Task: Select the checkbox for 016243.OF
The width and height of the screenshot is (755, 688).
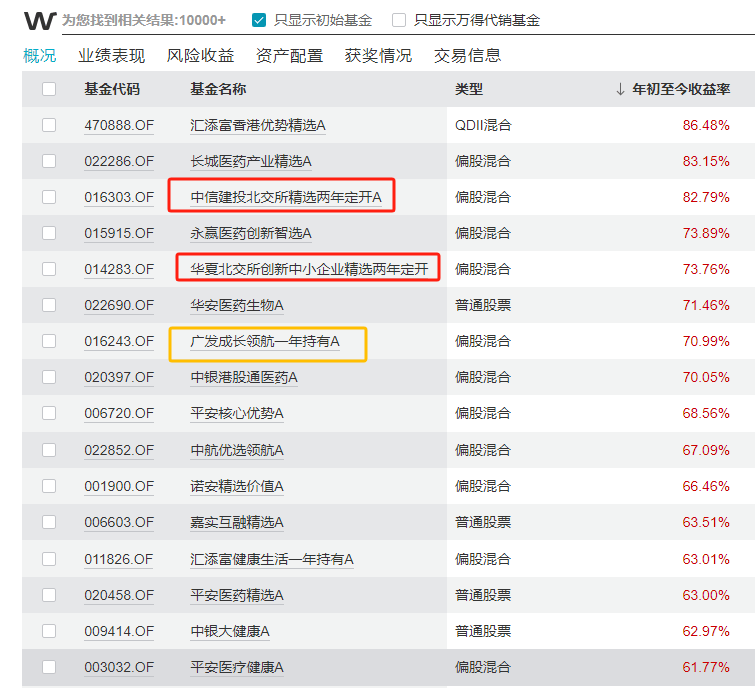Action: coord(49,341)
